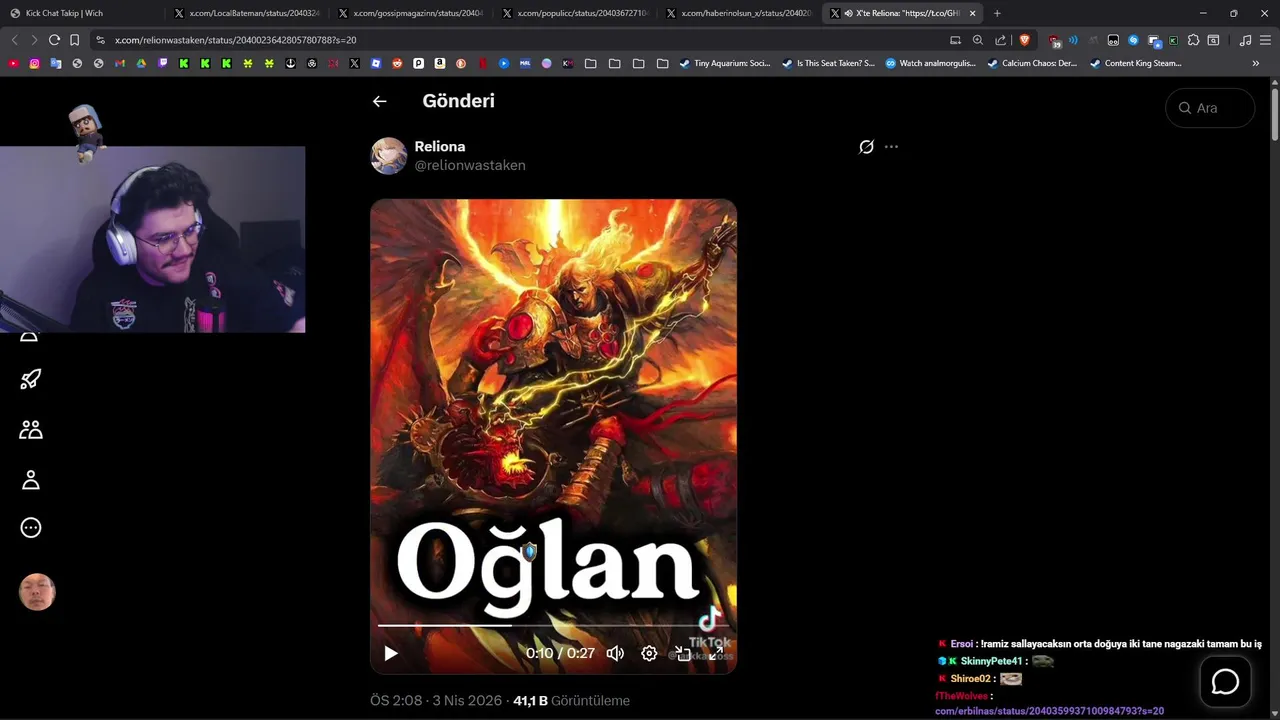Open Grok icon on Reliona's post
1280x720 pixels.
(866, 147)
